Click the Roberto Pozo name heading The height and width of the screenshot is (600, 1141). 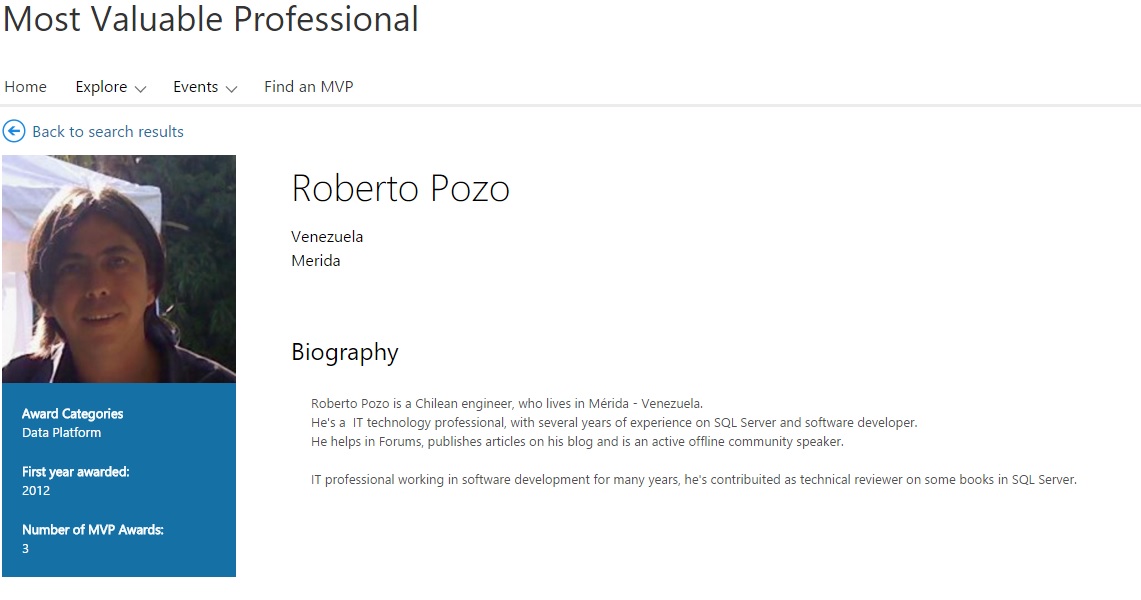pos(400,188)
